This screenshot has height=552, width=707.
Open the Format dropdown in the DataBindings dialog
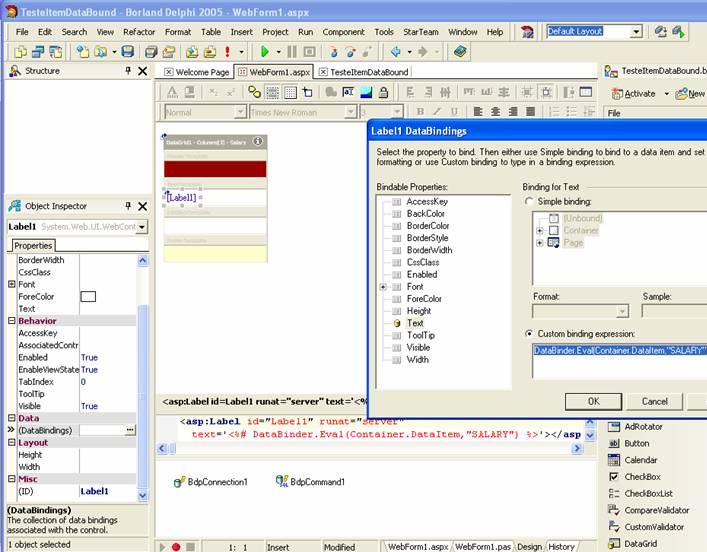pos(622,311)
